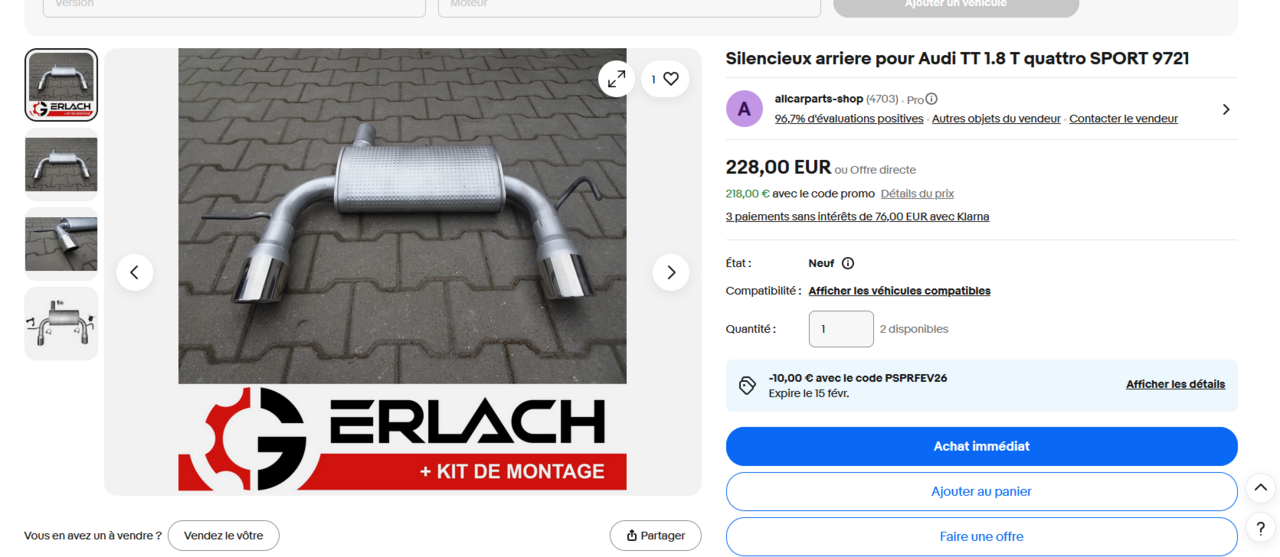
Task: Select the mounting kit diagram thumbnail
Action: 61,323
